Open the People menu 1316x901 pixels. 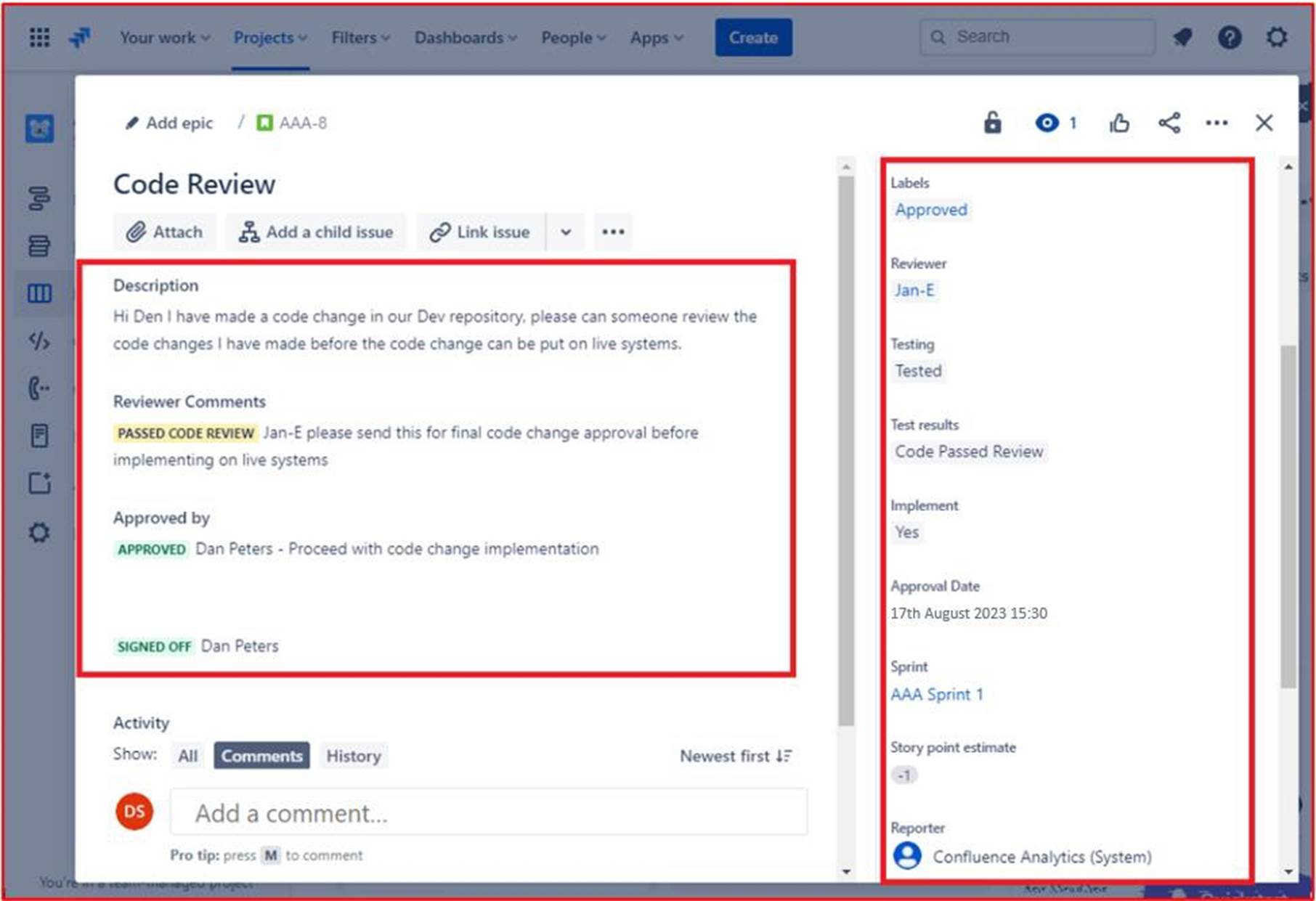coord(572,38)
